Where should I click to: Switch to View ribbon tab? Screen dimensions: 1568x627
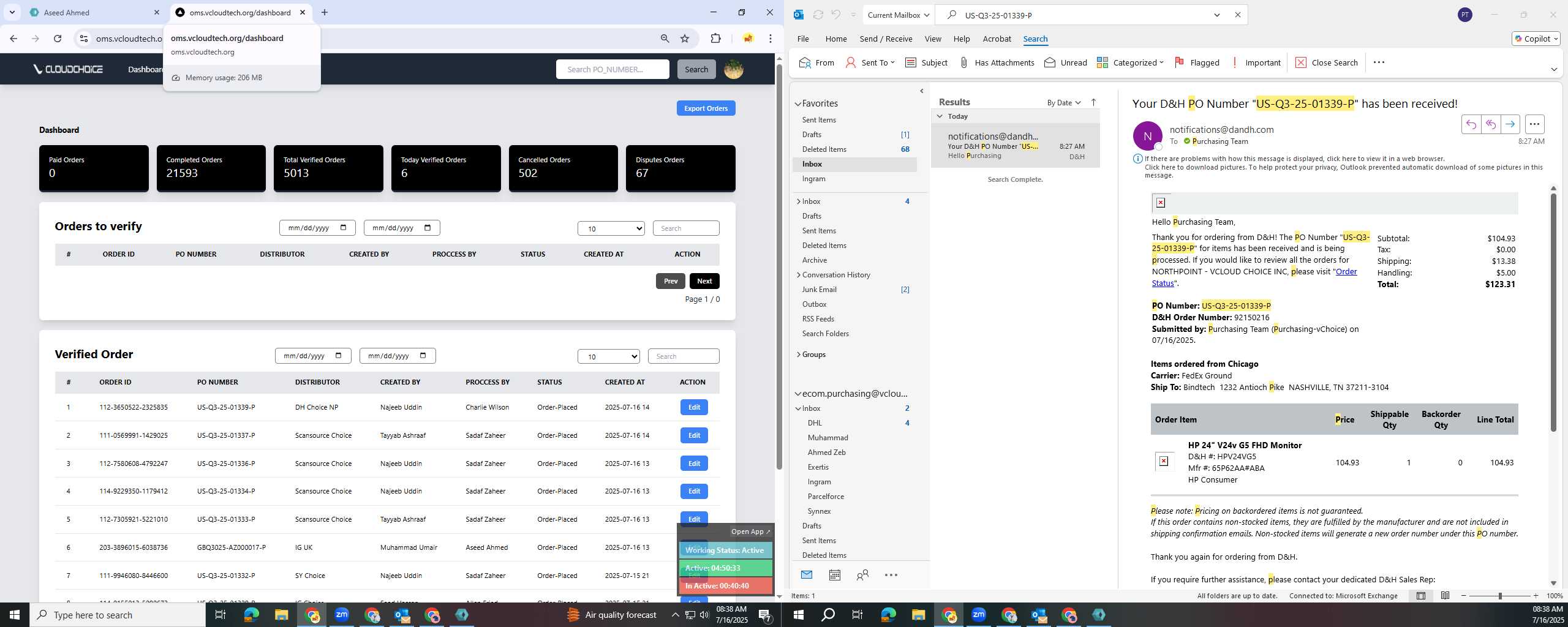coord(933,39)
